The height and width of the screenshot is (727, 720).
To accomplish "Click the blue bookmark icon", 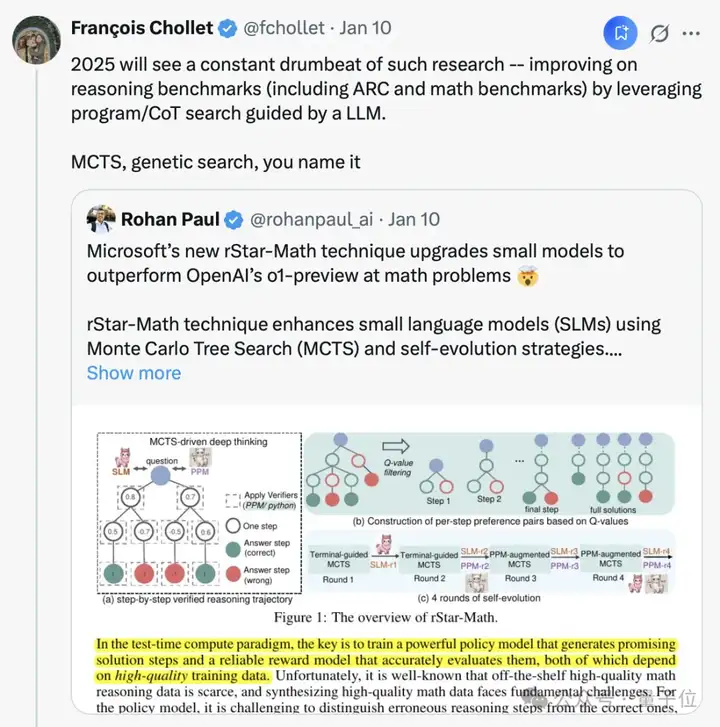I will point(620,33).
